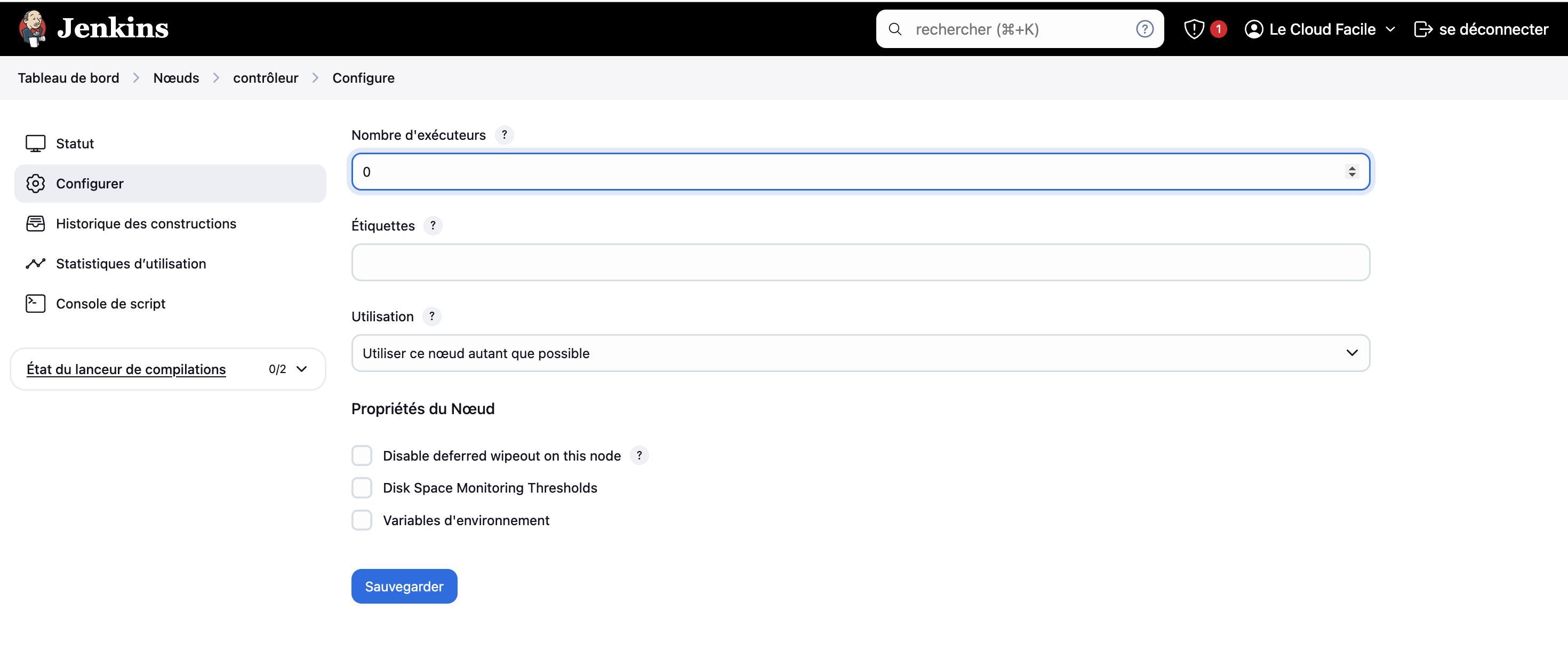Collapse the build executor status chevron
The width and height of the screenshot is (1568, 665).
click(x=301, y=369)
